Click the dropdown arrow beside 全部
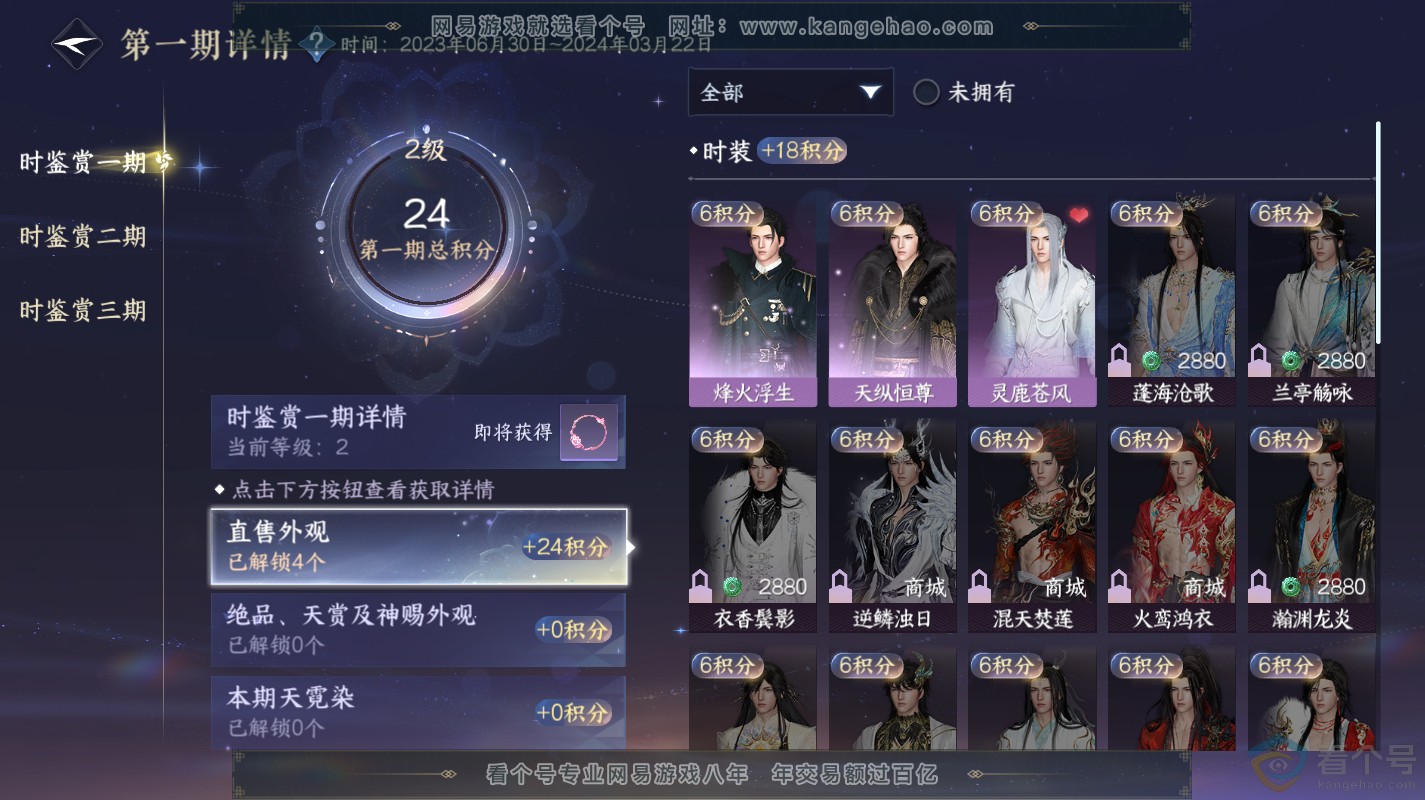Viewport: 1425px width, 800px height. pos(870,92)
